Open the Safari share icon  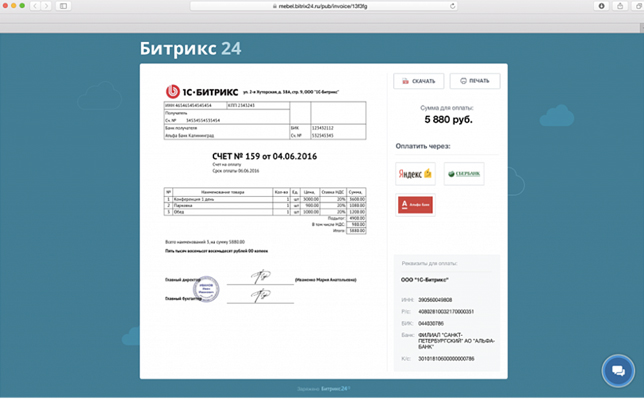pyautogui.click(x=620, y=6)
